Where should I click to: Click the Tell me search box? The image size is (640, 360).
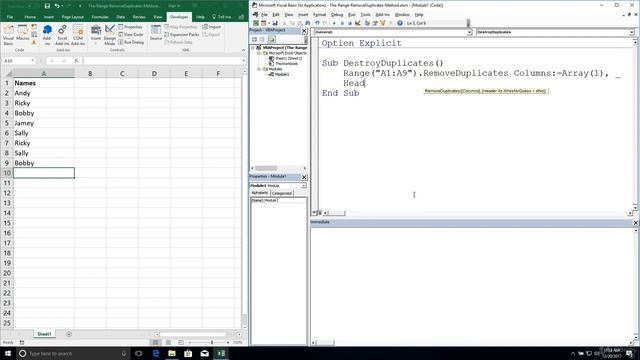click(x=222, y=17)
